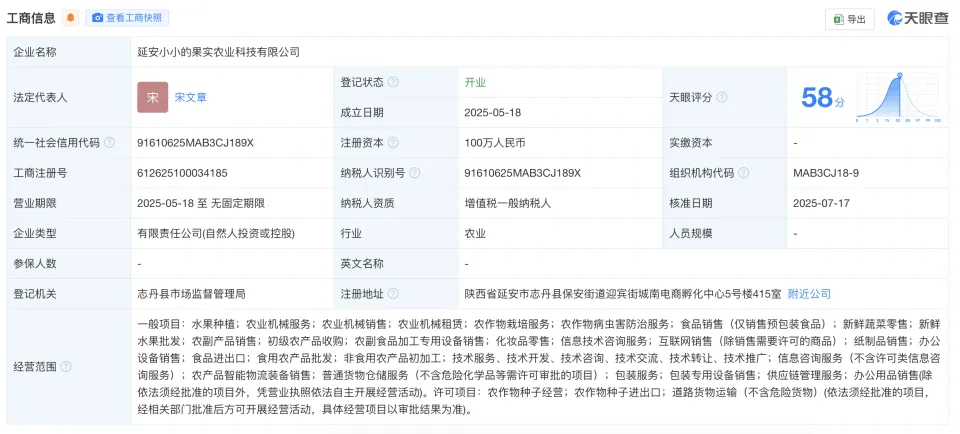Open legal representative 宋文章 link
The height and width of the screenshot is (434, 960).
(190, 97)
